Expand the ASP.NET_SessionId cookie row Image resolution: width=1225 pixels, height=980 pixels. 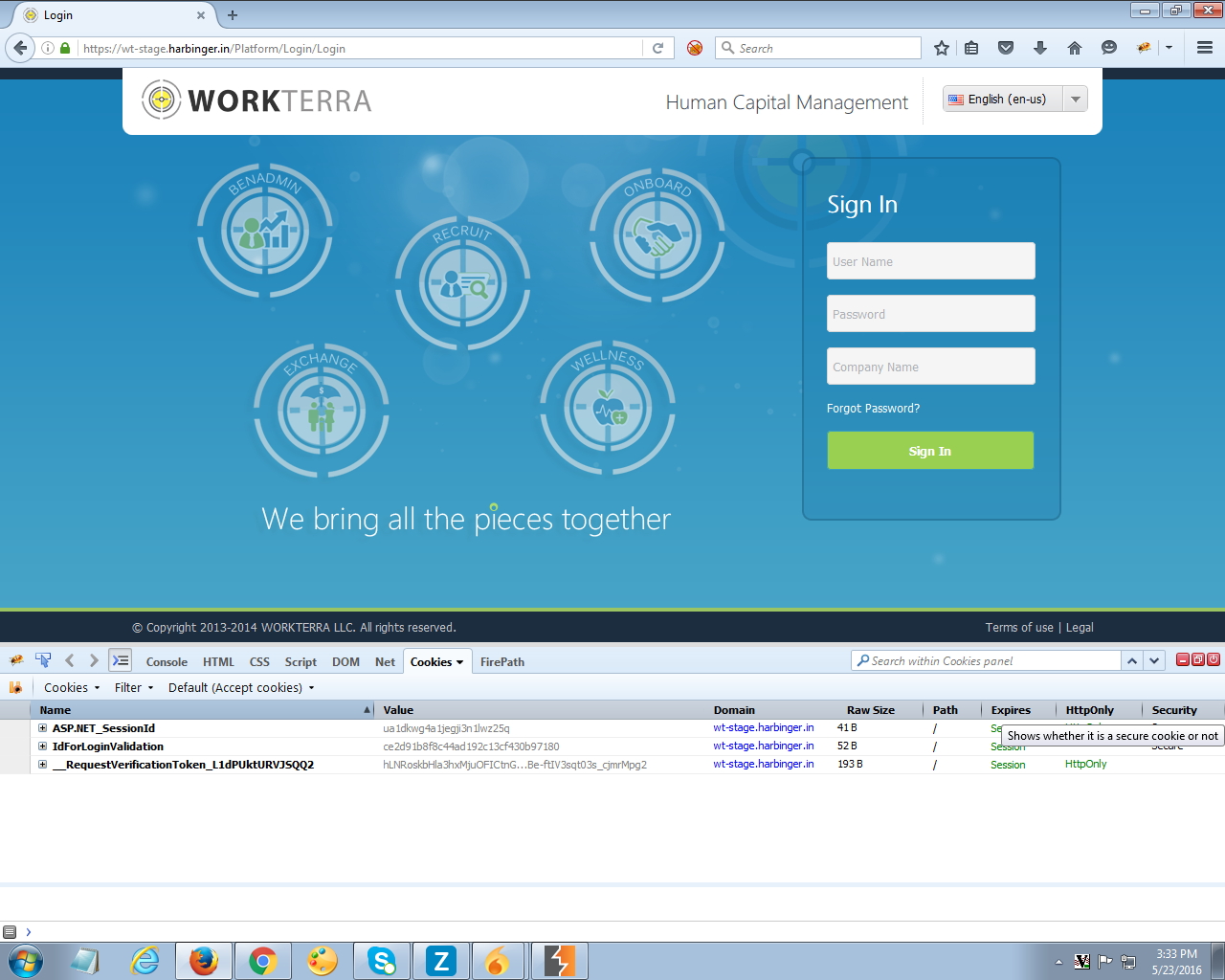[42, 728]
